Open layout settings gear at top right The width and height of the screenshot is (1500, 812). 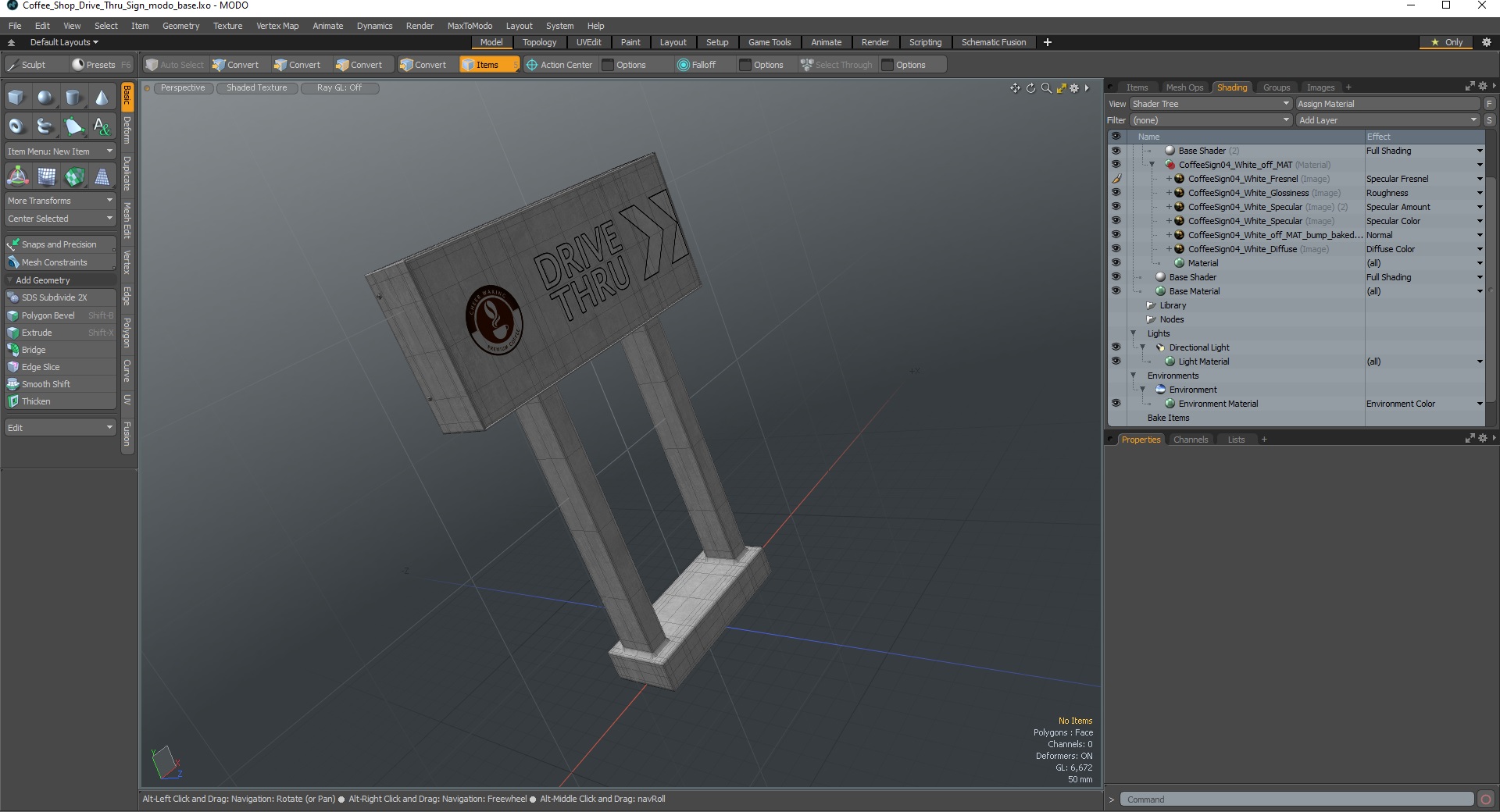tap(1487, 42)
